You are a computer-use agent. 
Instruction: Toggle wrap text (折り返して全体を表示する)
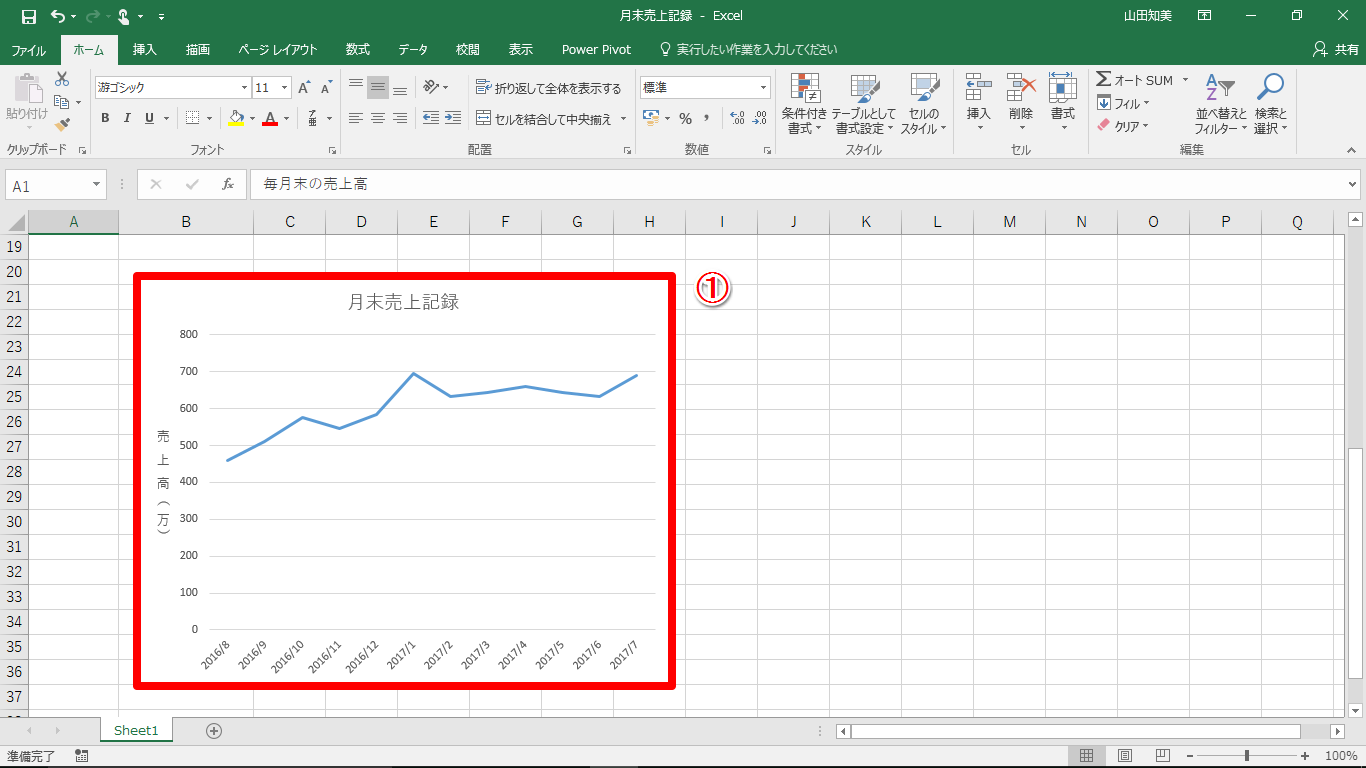pos(549,88)
